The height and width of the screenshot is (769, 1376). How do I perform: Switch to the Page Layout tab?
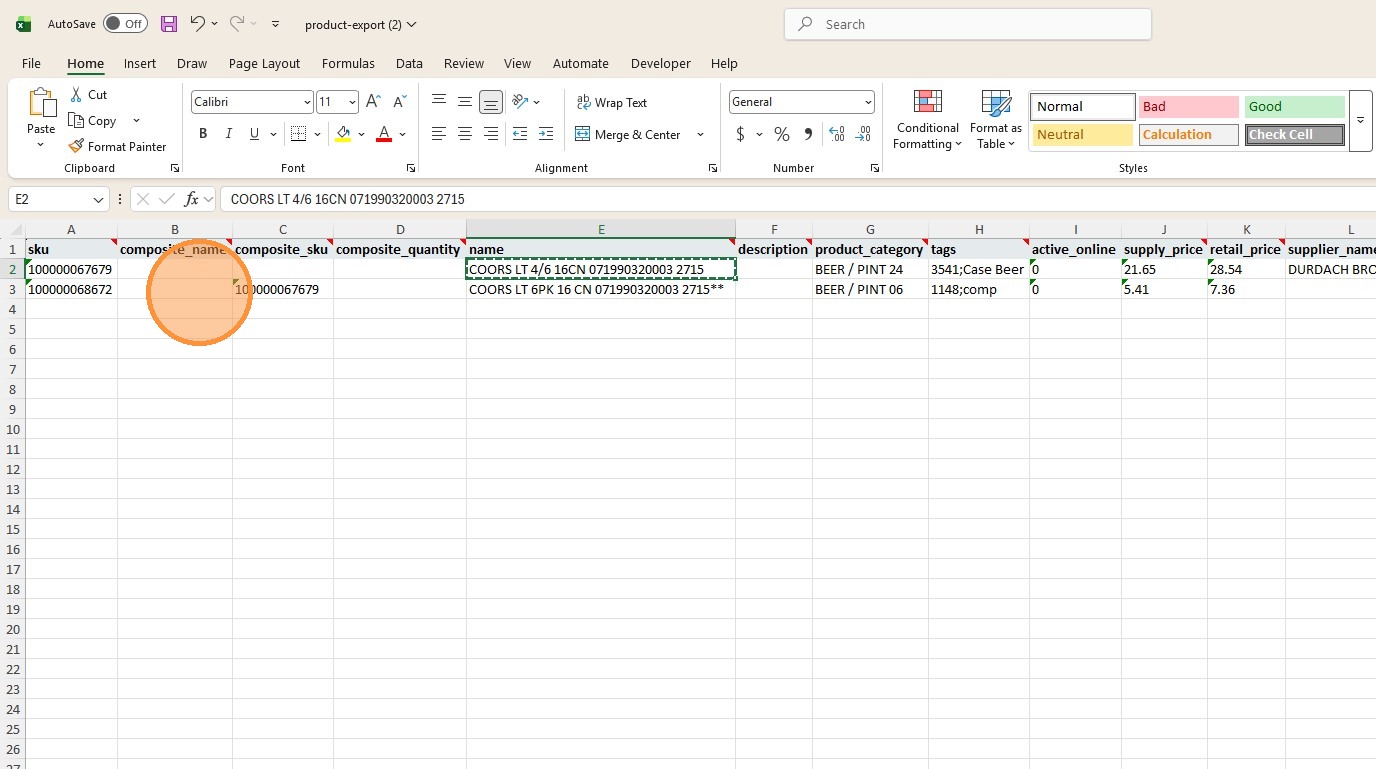(264, 63)
